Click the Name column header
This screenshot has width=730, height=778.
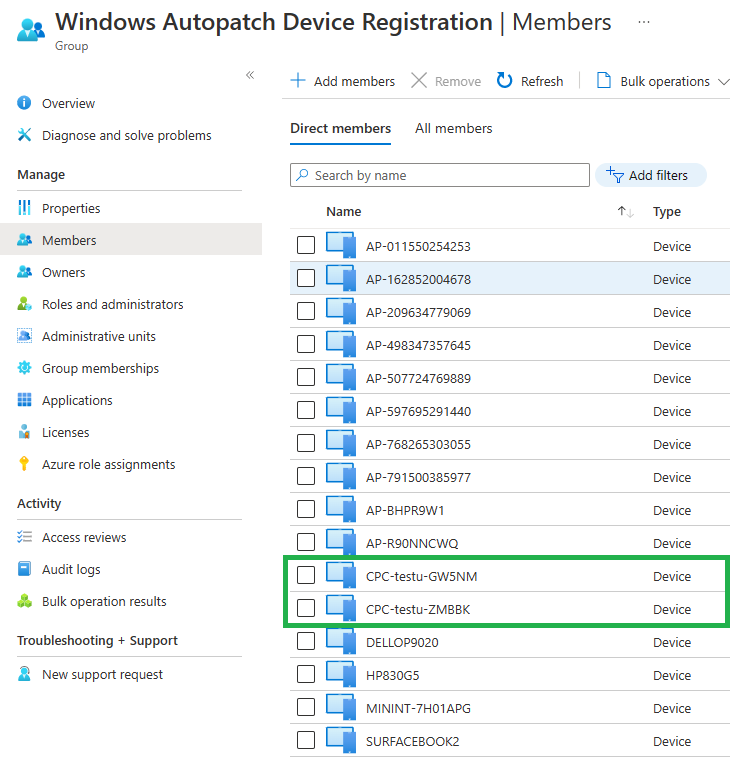(343, 212)
